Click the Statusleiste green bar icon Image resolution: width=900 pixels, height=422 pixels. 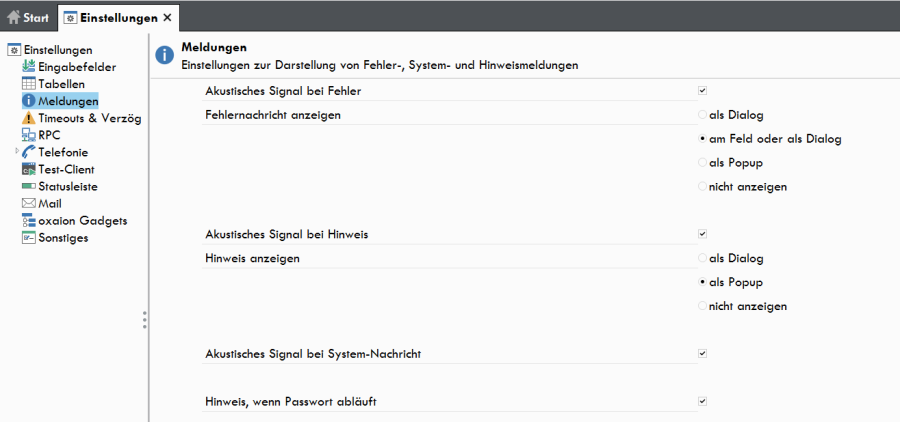tap(29, 187)
